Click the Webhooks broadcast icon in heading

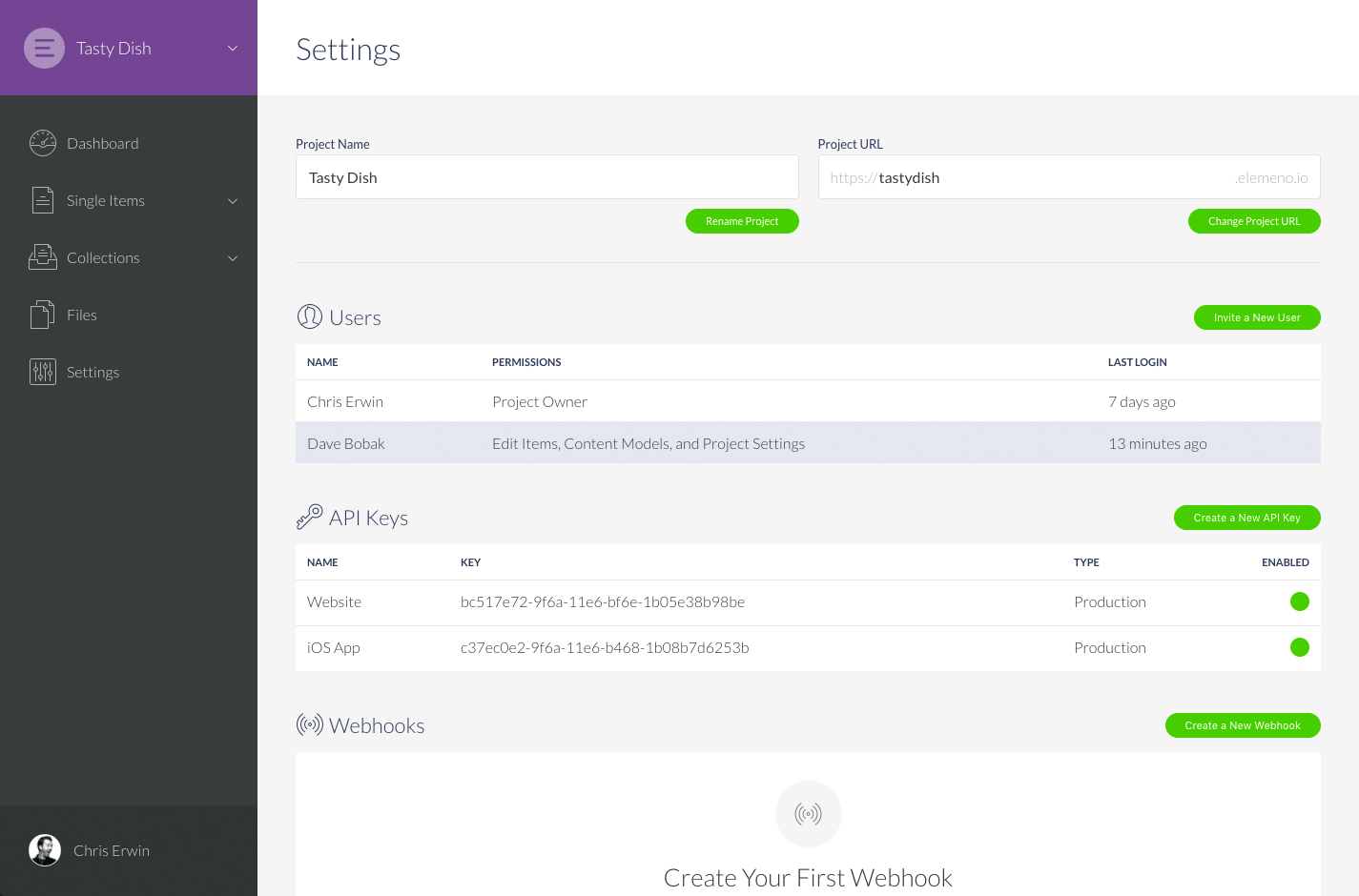[x=310, y=724]
